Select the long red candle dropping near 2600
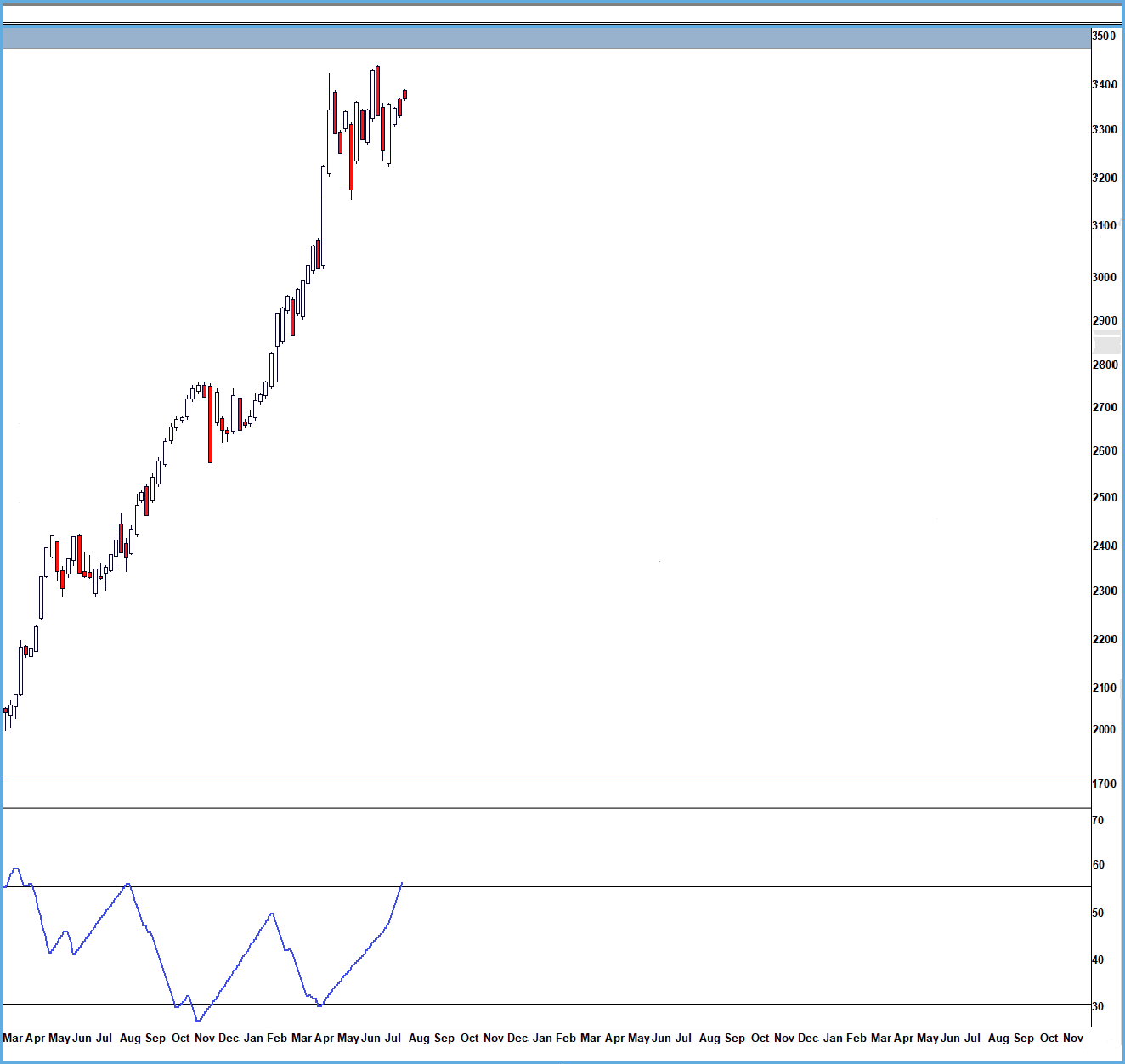The image size is (1125, 1064). click(210, 425)
